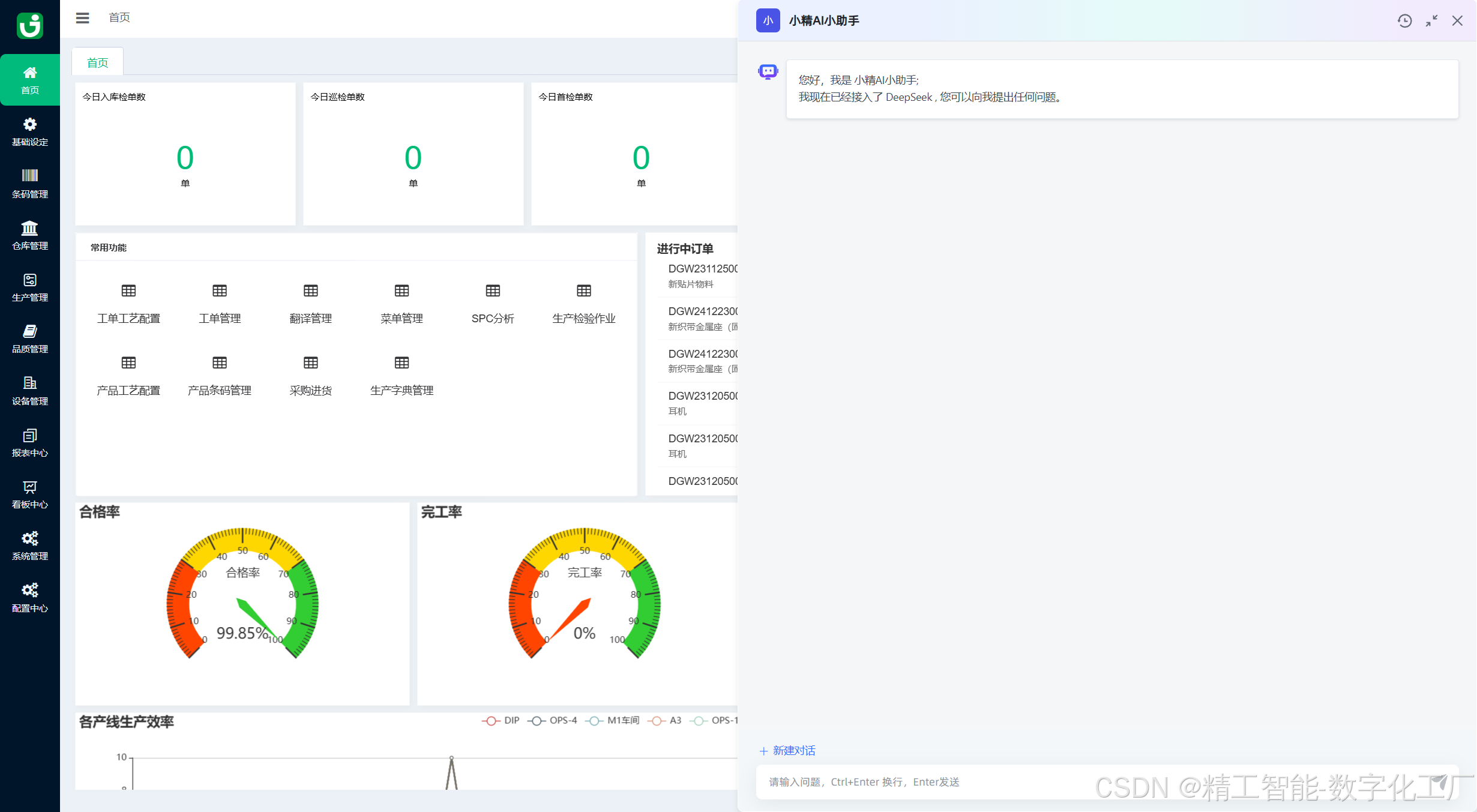Open 生产检验作业 shortcut icon

click(x=583, y=291)
